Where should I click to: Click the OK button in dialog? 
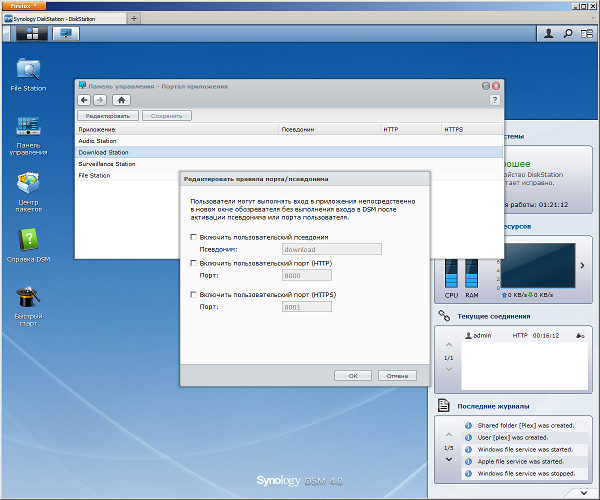click(353, 376)
